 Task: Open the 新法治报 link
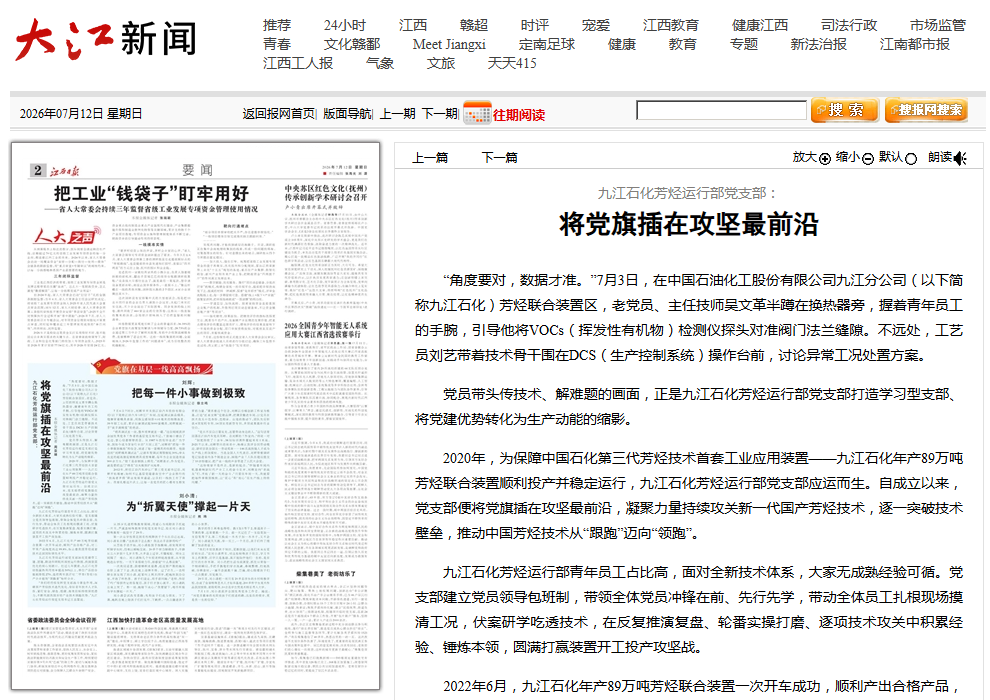click(819, 44)
